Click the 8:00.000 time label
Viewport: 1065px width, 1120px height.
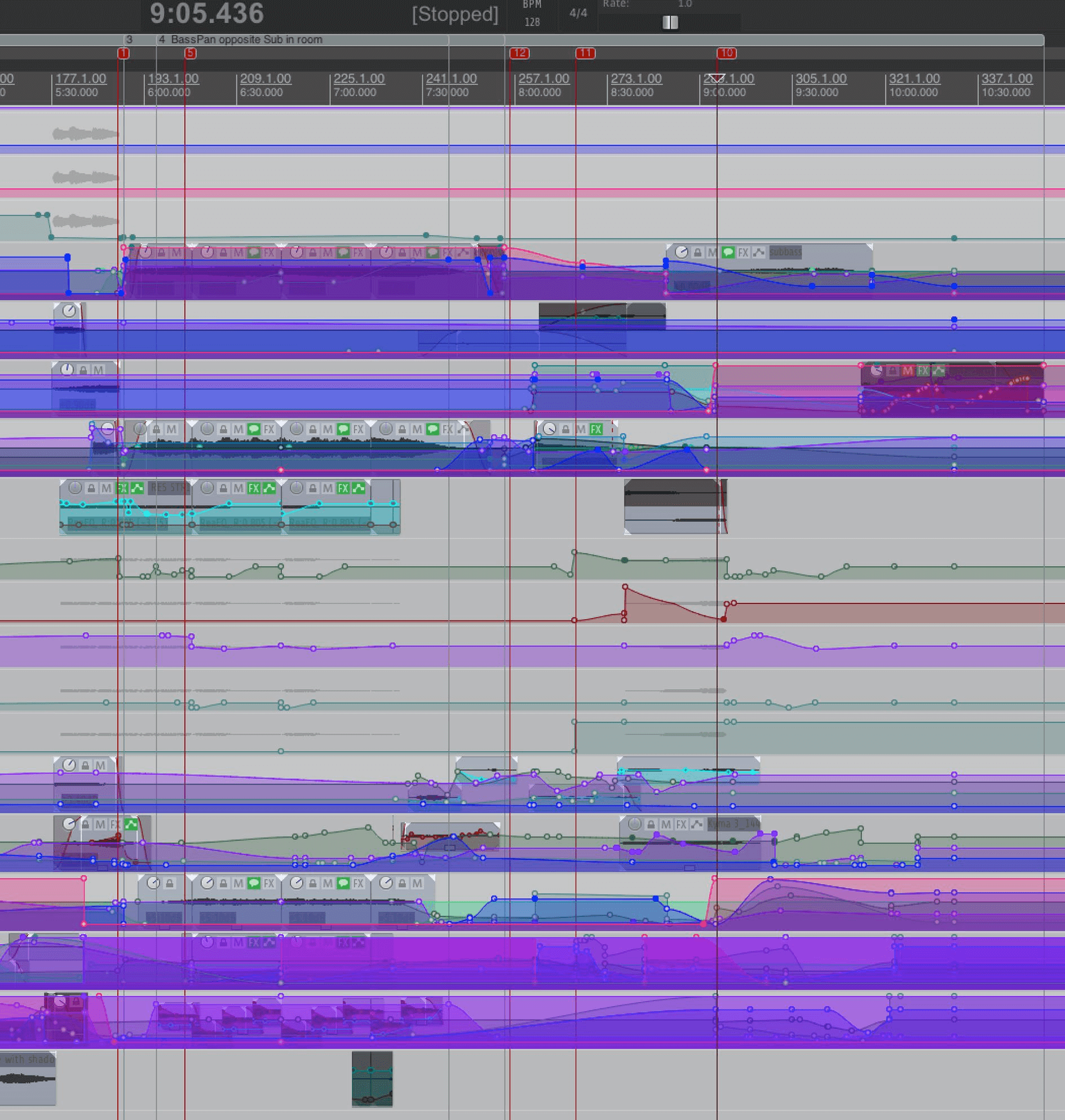540,92
